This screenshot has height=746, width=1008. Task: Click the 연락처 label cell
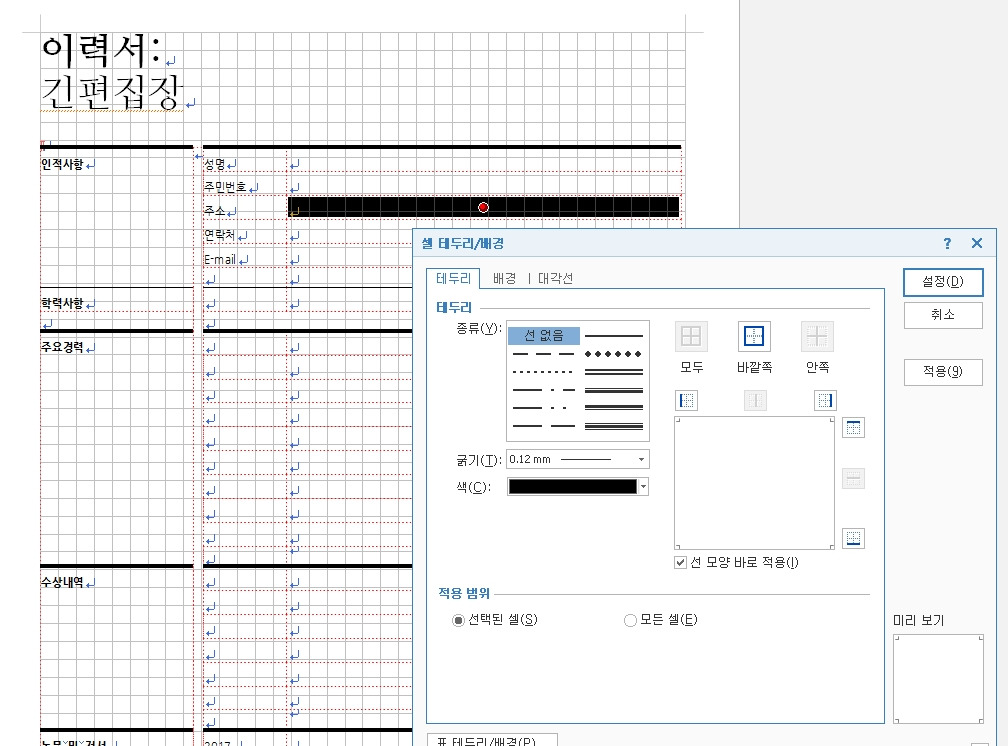(x=220, y=235)
